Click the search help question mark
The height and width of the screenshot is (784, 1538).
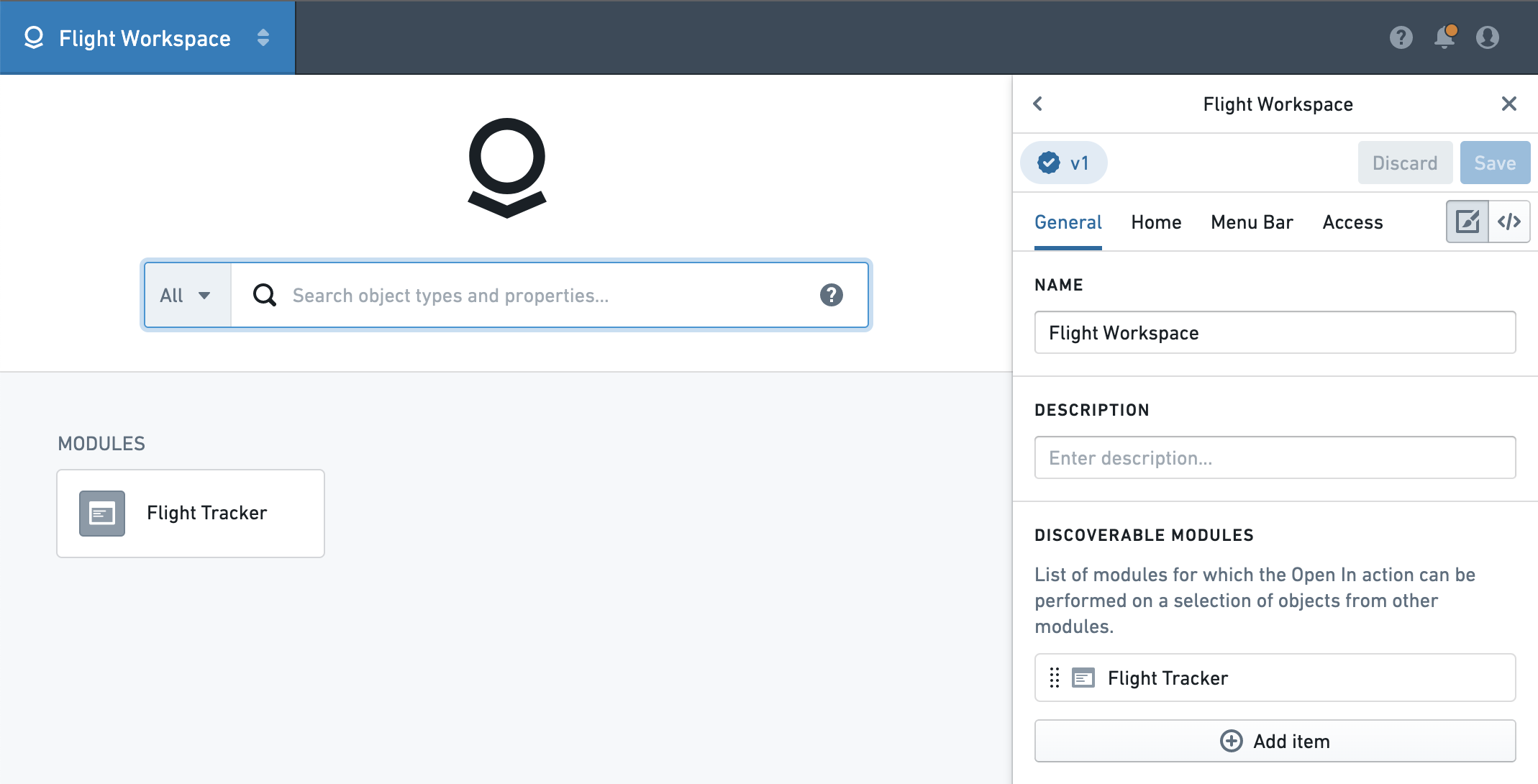831,295
